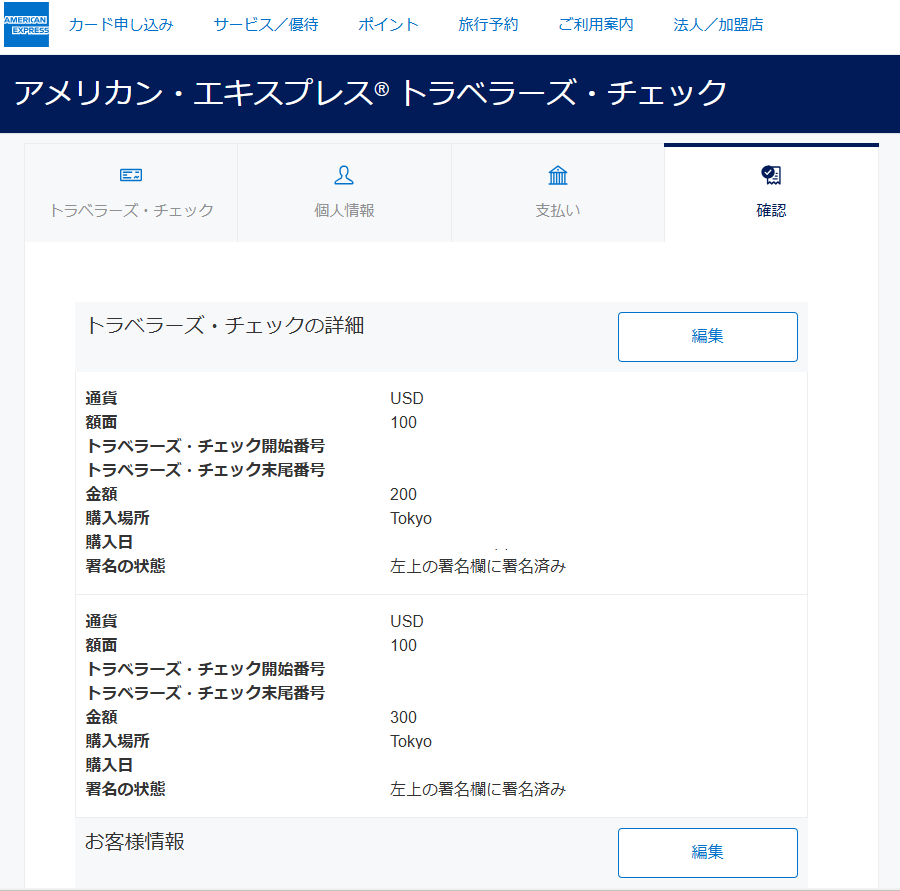Open the カード申し込み menu
This screenshot has height=891, width=900.
(x=121, y=25)
